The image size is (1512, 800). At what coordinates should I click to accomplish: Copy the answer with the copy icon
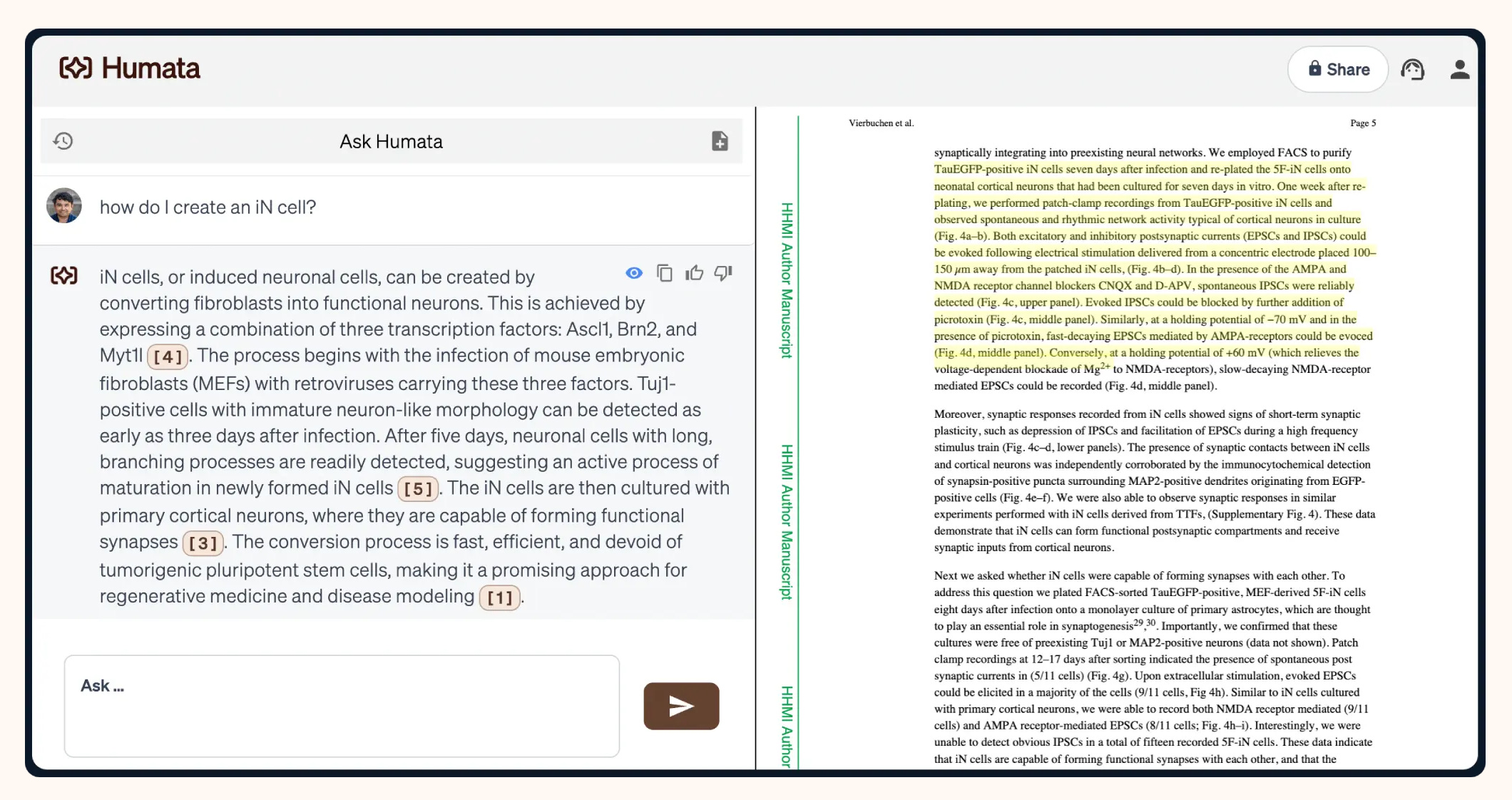pos(664,273)
